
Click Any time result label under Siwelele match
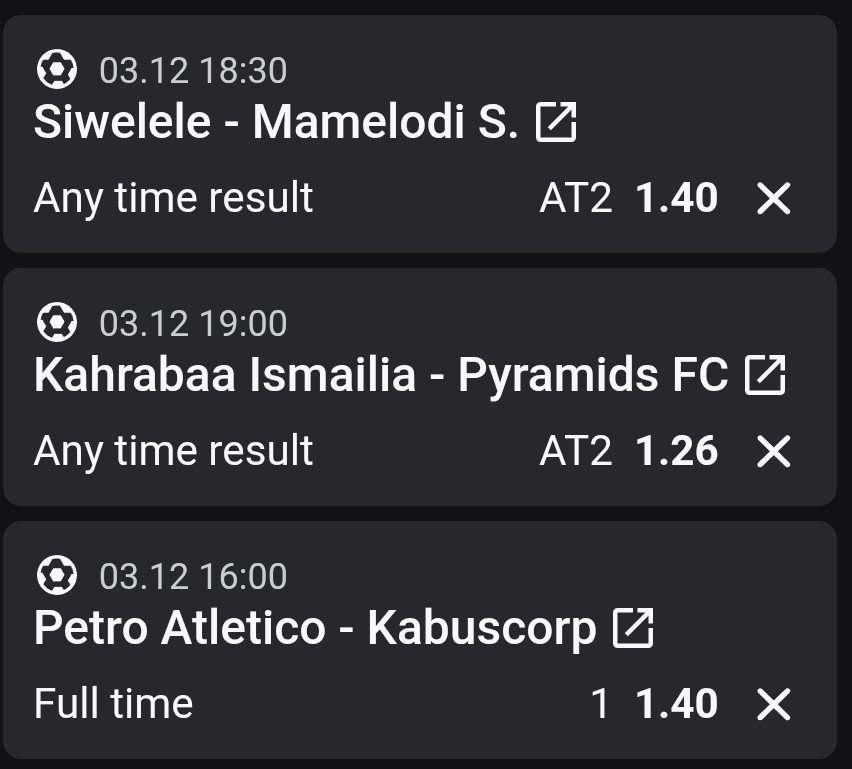(x=173, y=198)
